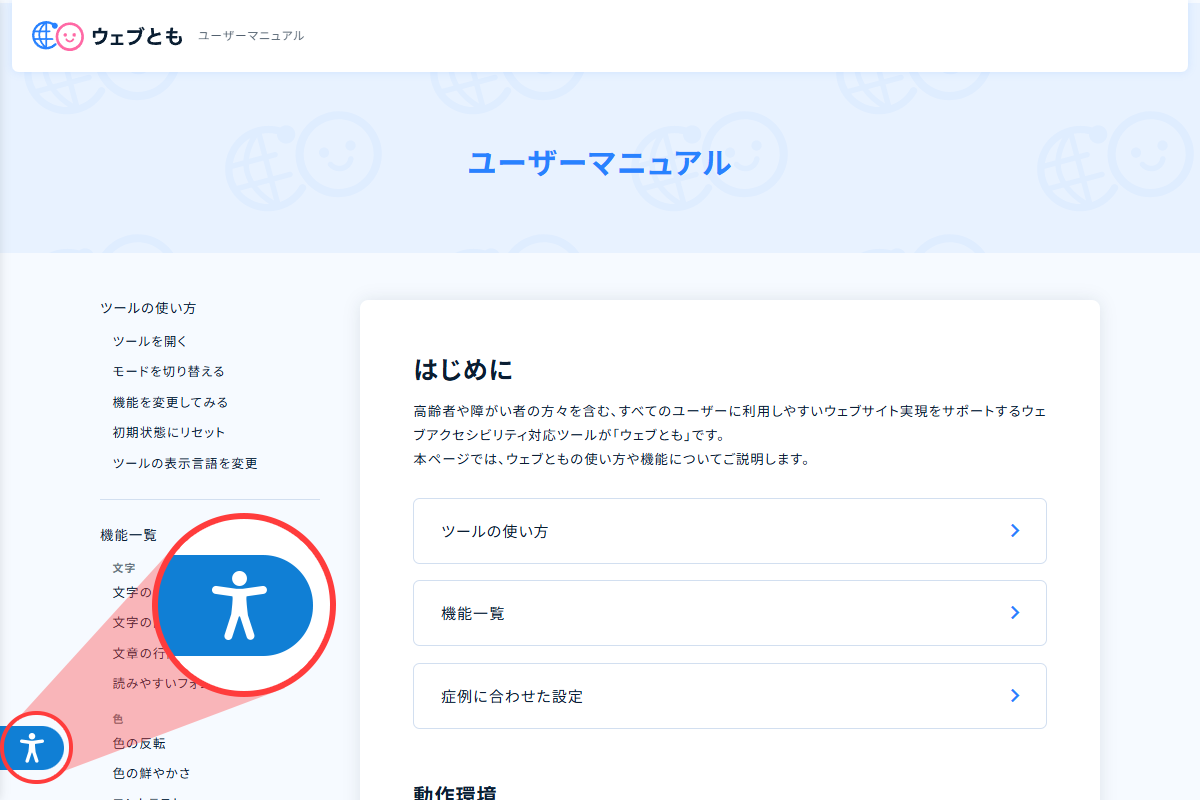Screen dimensions: 1200x800
Task: Select ツールの使い方 in the sidebar menu
Action: (x=147, y=307)
